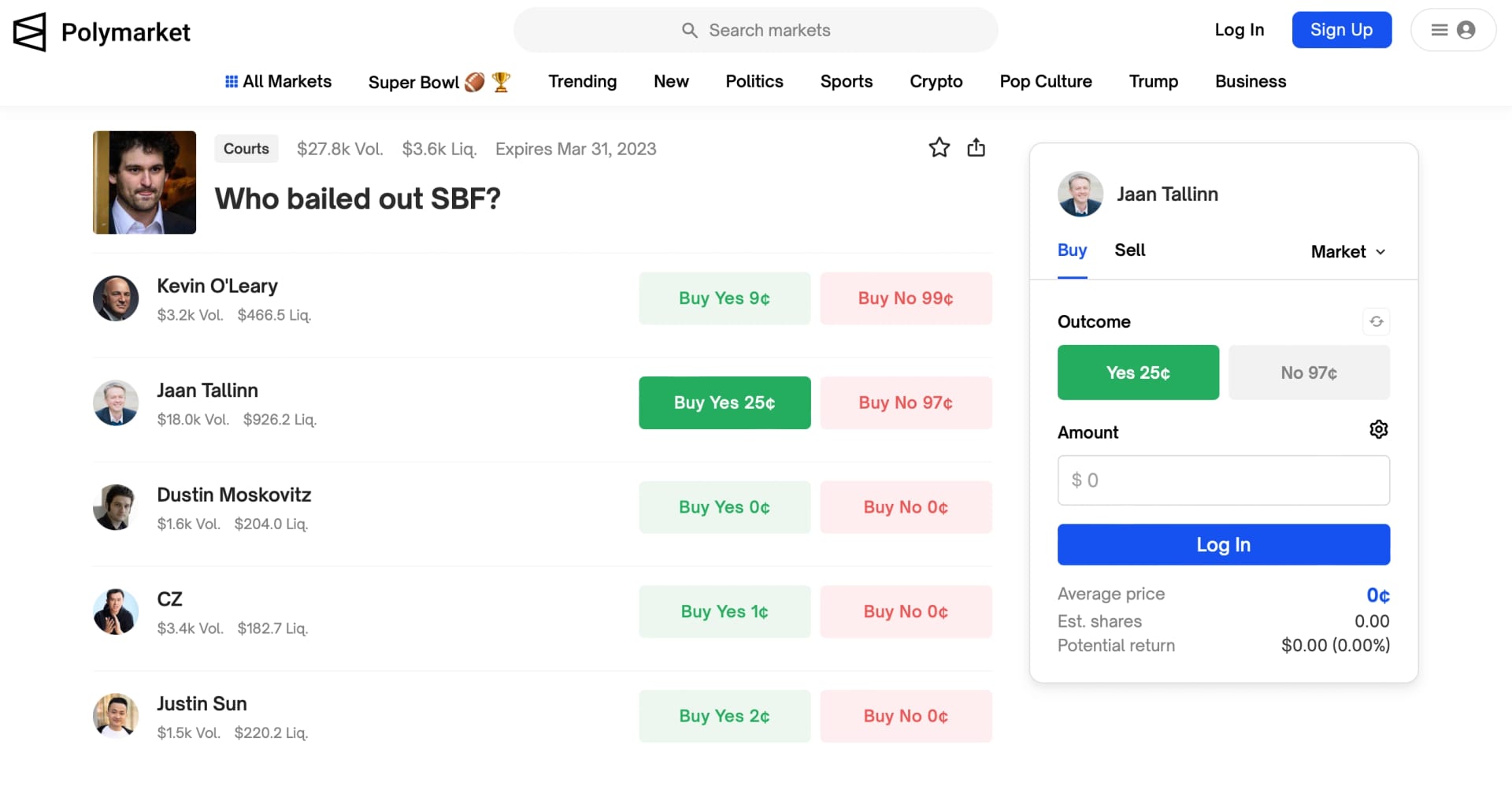Select the No 97¢ outcome
The image size is (1512, 808).
tap(1308, 373)
